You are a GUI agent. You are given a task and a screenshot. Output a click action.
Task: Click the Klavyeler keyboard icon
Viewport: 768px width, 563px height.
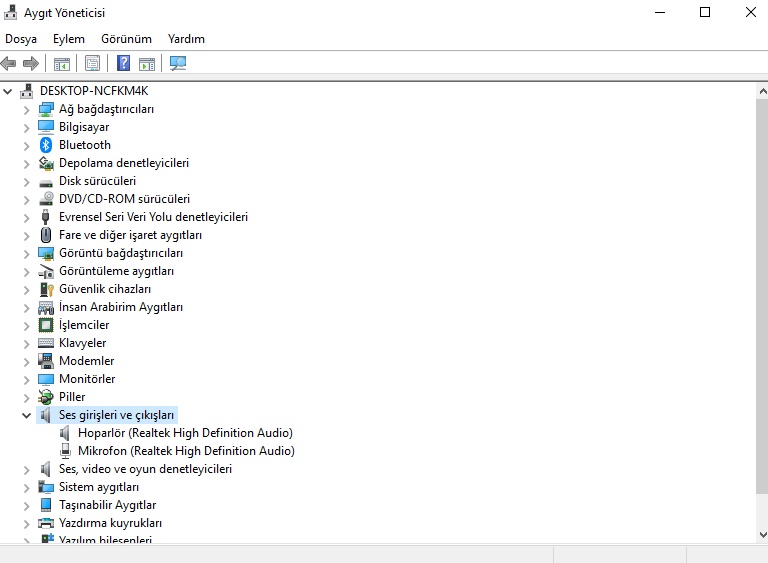tap(46, 343)
